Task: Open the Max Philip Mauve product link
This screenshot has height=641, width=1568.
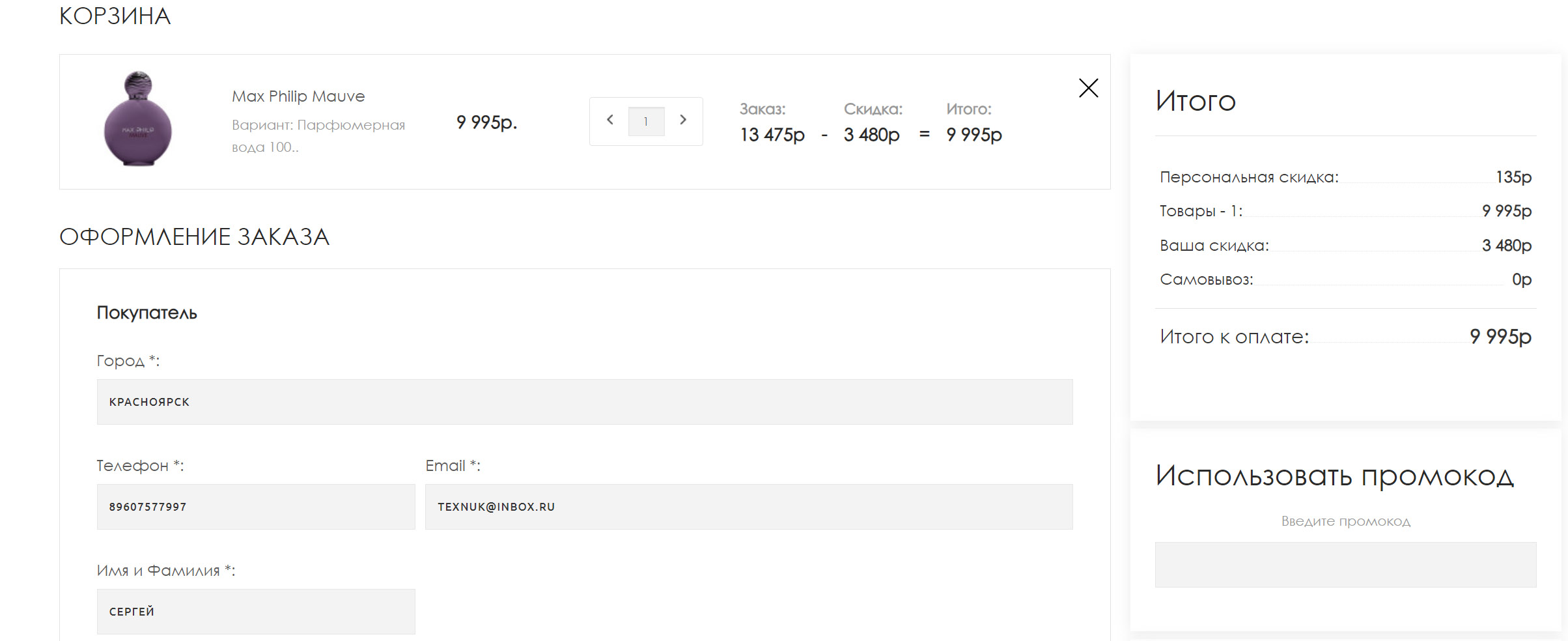Action: tap(298, 96)
